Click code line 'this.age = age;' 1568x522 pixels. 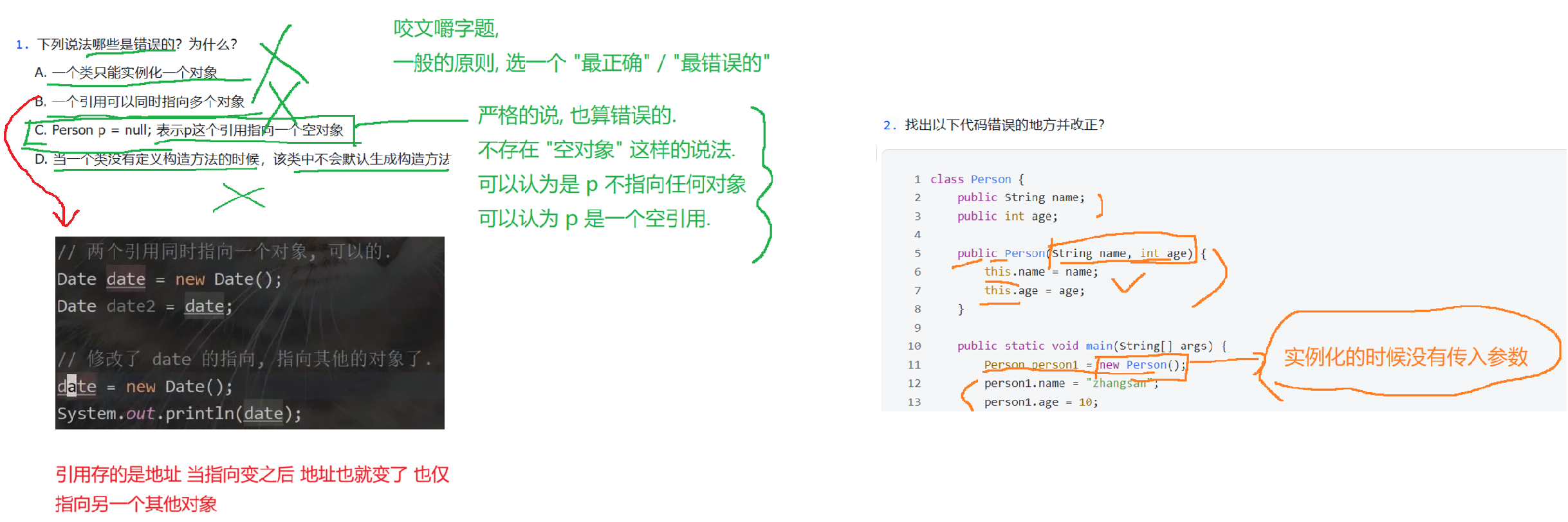pos(1034,291)
